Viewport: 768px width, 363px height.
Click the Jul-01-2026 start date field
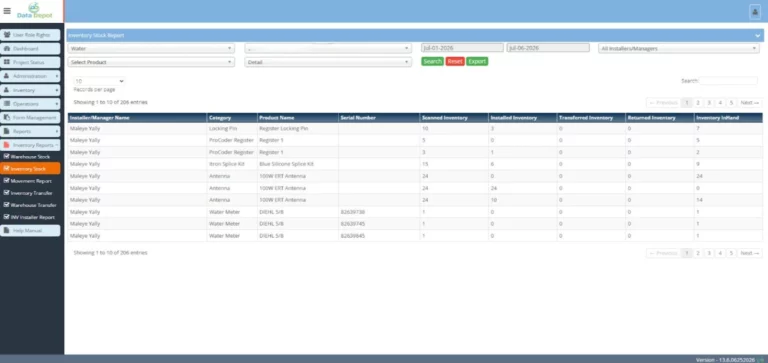(x=462, y=48)
